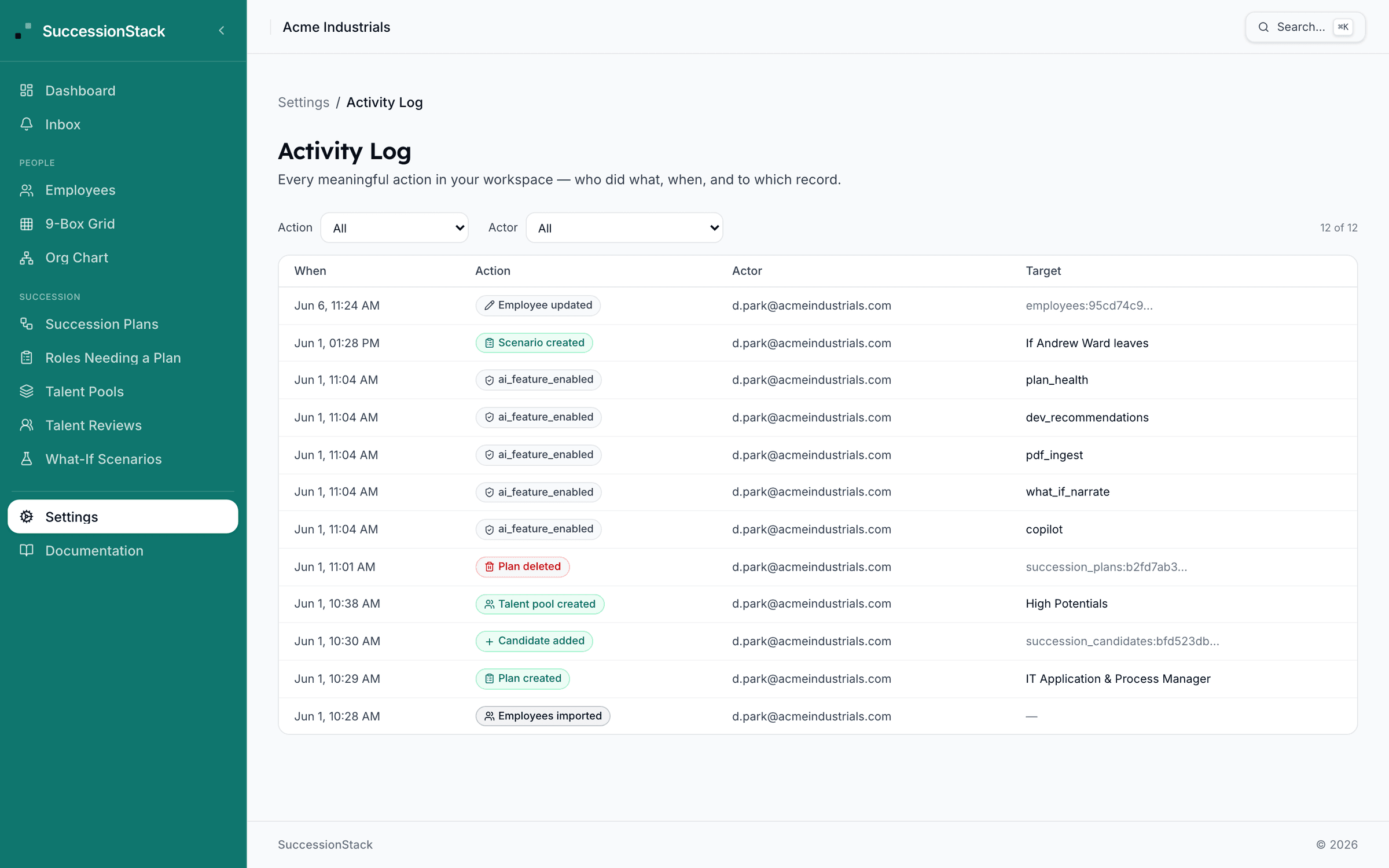1389x868 pixels.
Task: Click target what_if_narrate
Action: point(1067,492)
